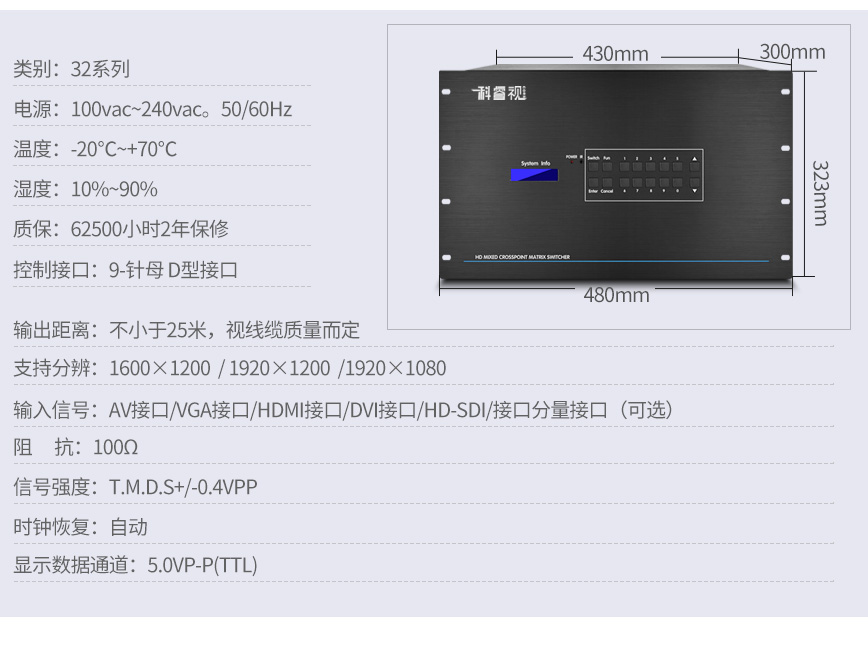The height and width of the screenshot is (647, 868).
Task: Click the 430mm width dimension label
Action: (616, 54)
